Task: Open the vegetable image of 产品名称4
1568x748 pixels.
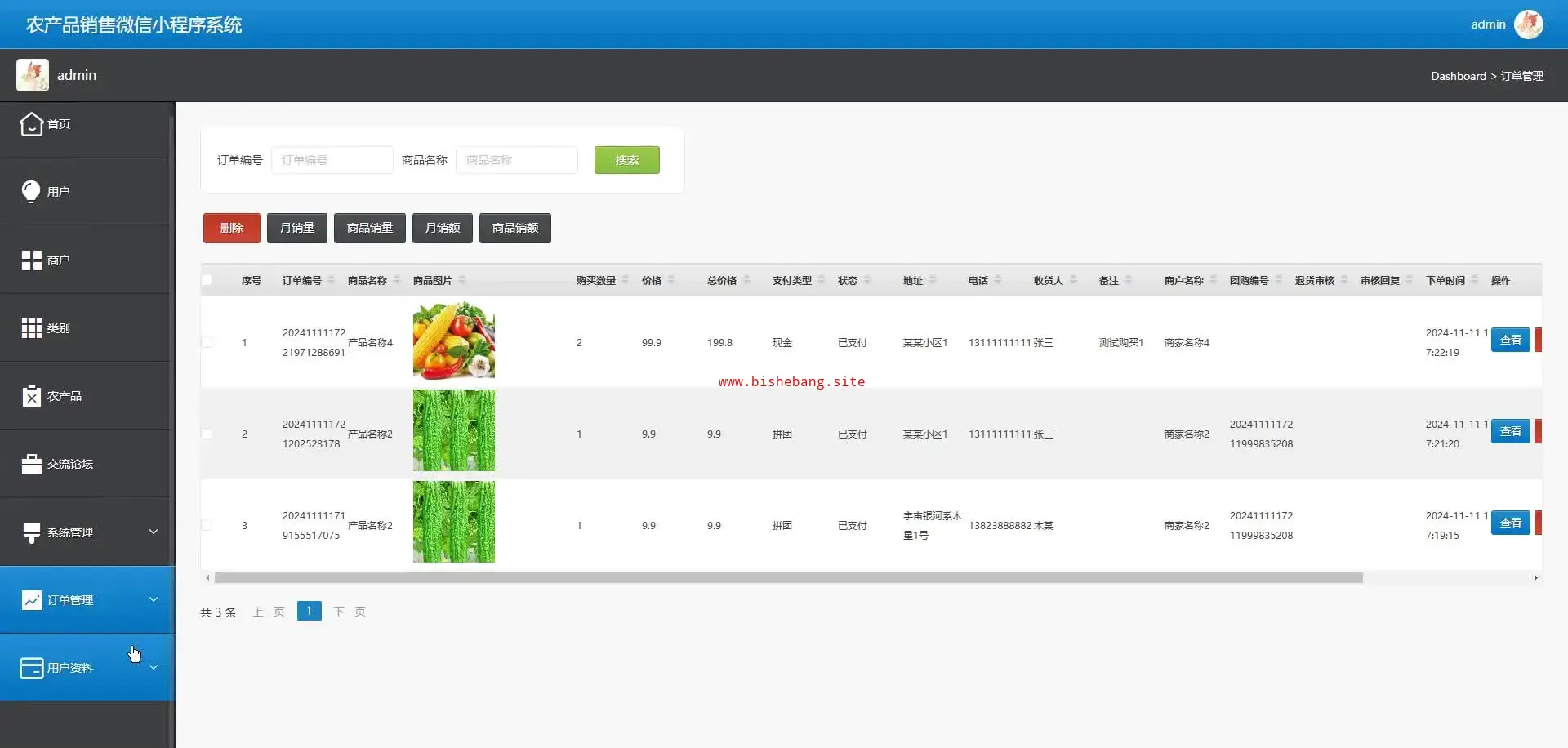Action: click(454, 340)
